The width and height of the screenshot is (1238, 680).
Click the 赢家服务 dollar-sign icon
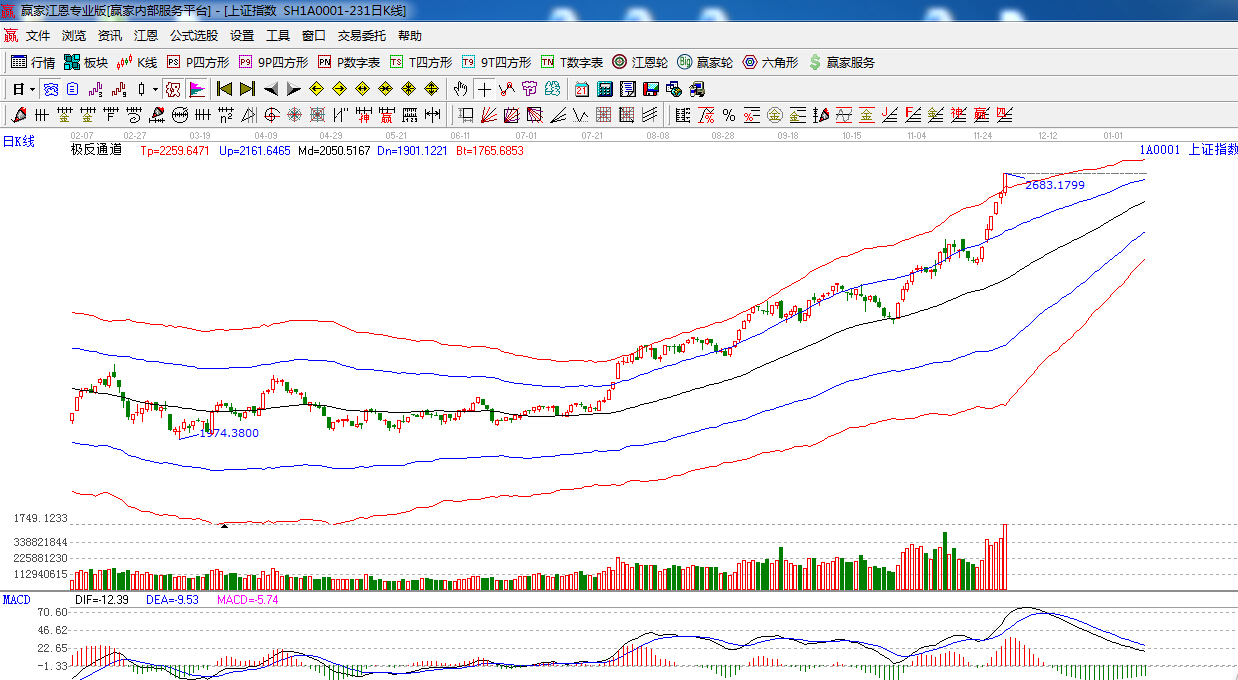point(841,62)
